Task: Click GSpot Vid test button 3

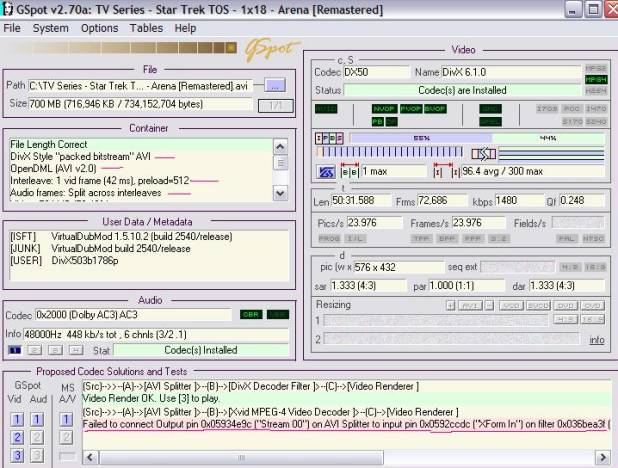Action: (x=17, y=455)
